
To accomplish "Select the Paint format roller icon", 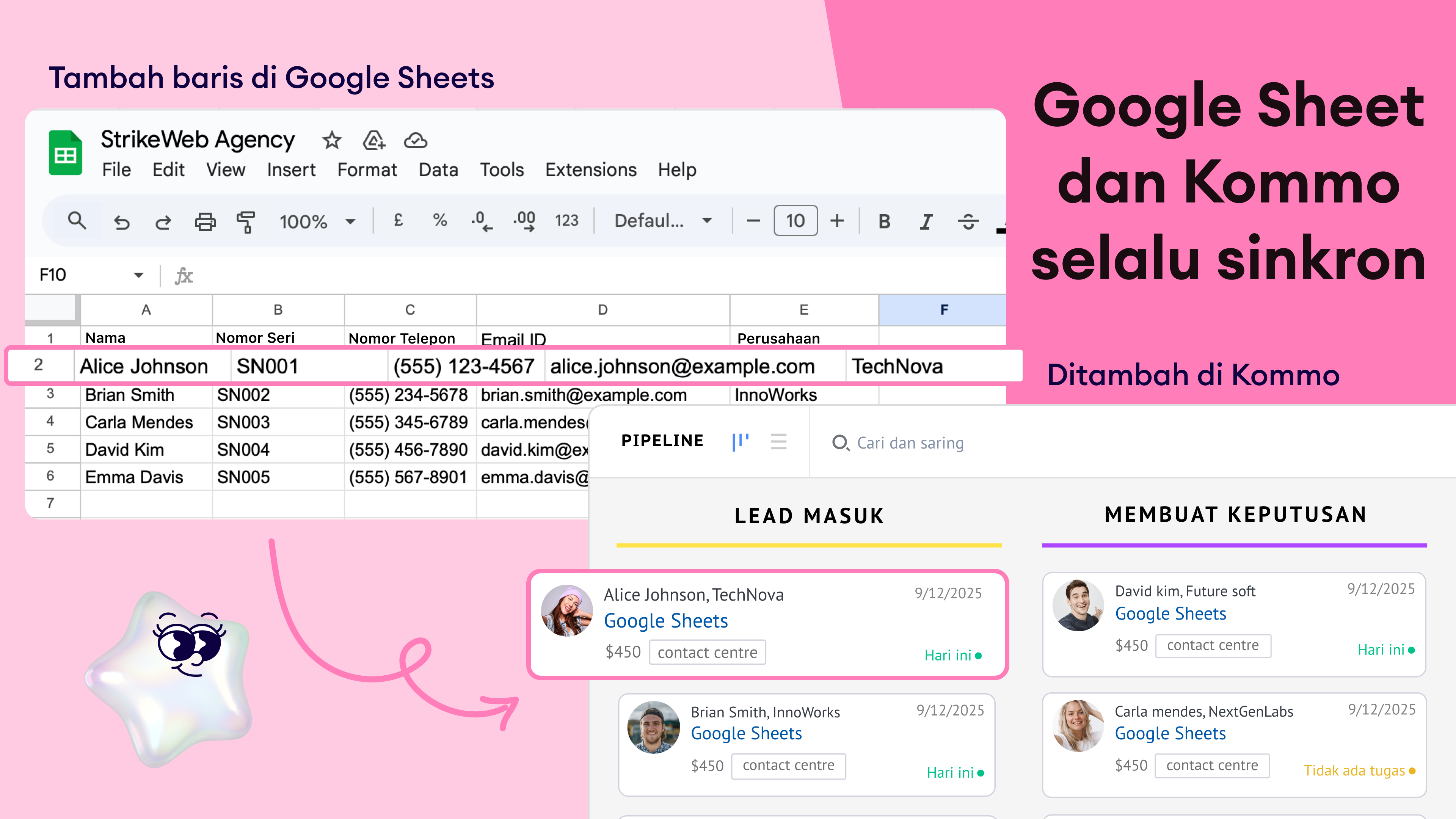I will pos(246,221).
